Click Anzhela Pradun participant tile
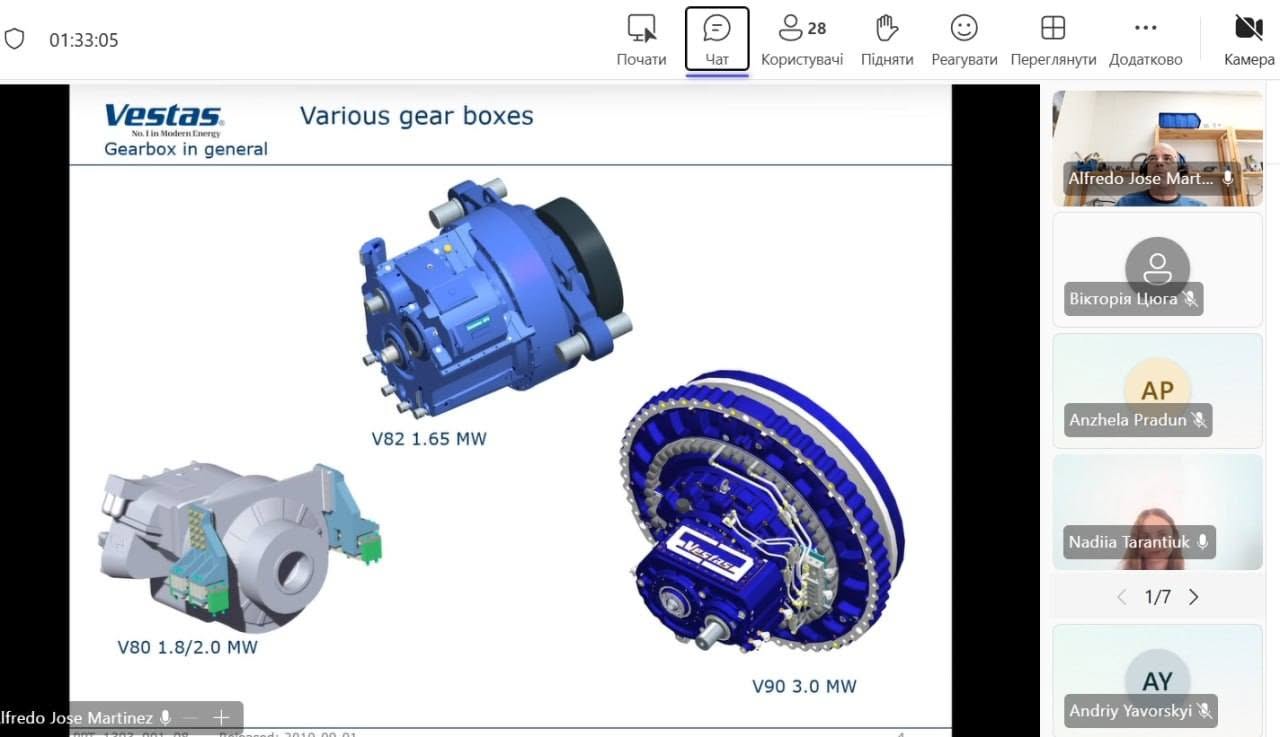This screenshot has height=737, width=1280. [x=1157, y=391]
